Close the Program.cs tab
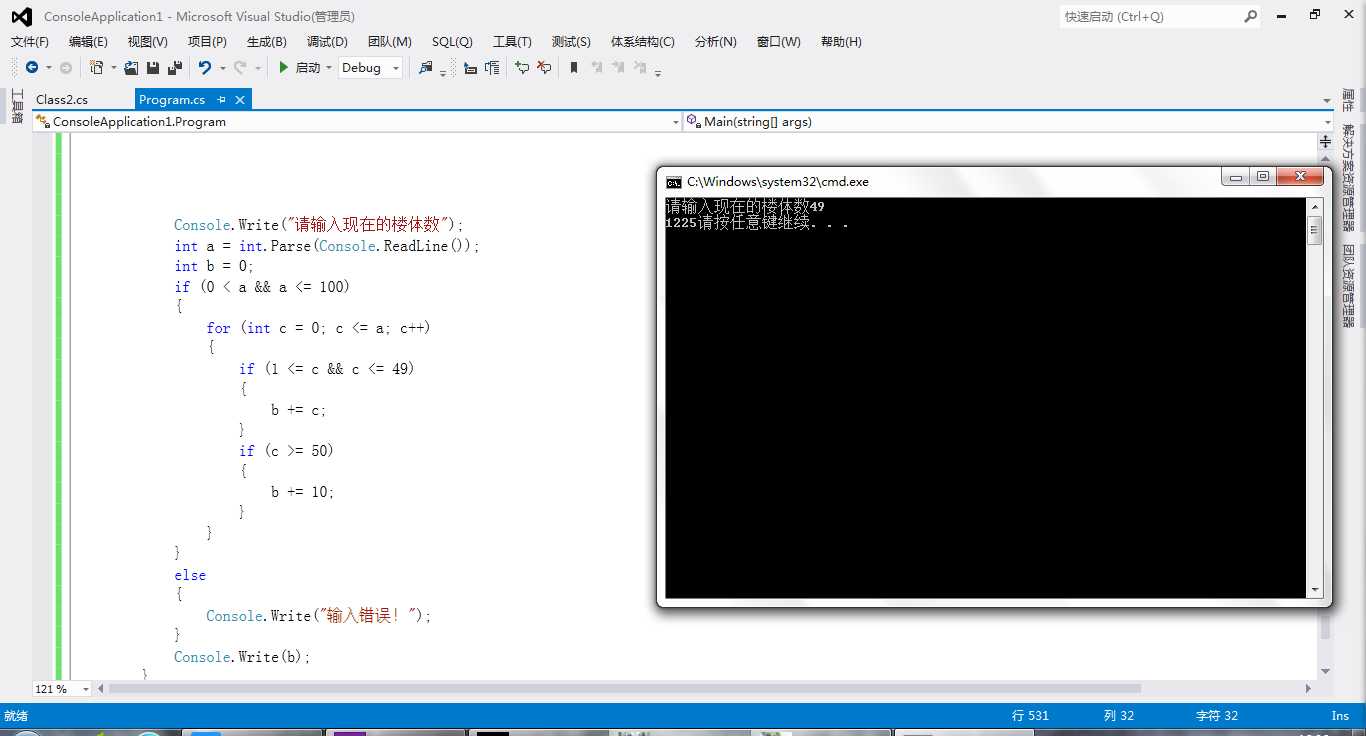This screenshot has height=736, width=1366. pyautogui.click(x=240, y=99)
